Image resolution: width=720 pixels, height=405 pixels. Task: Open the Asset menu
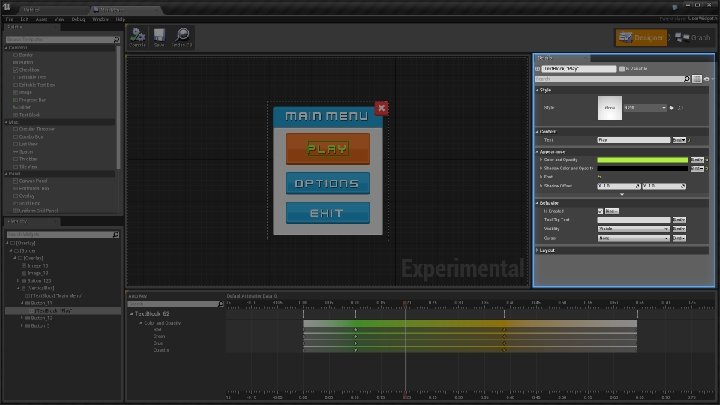pos(41,19)
